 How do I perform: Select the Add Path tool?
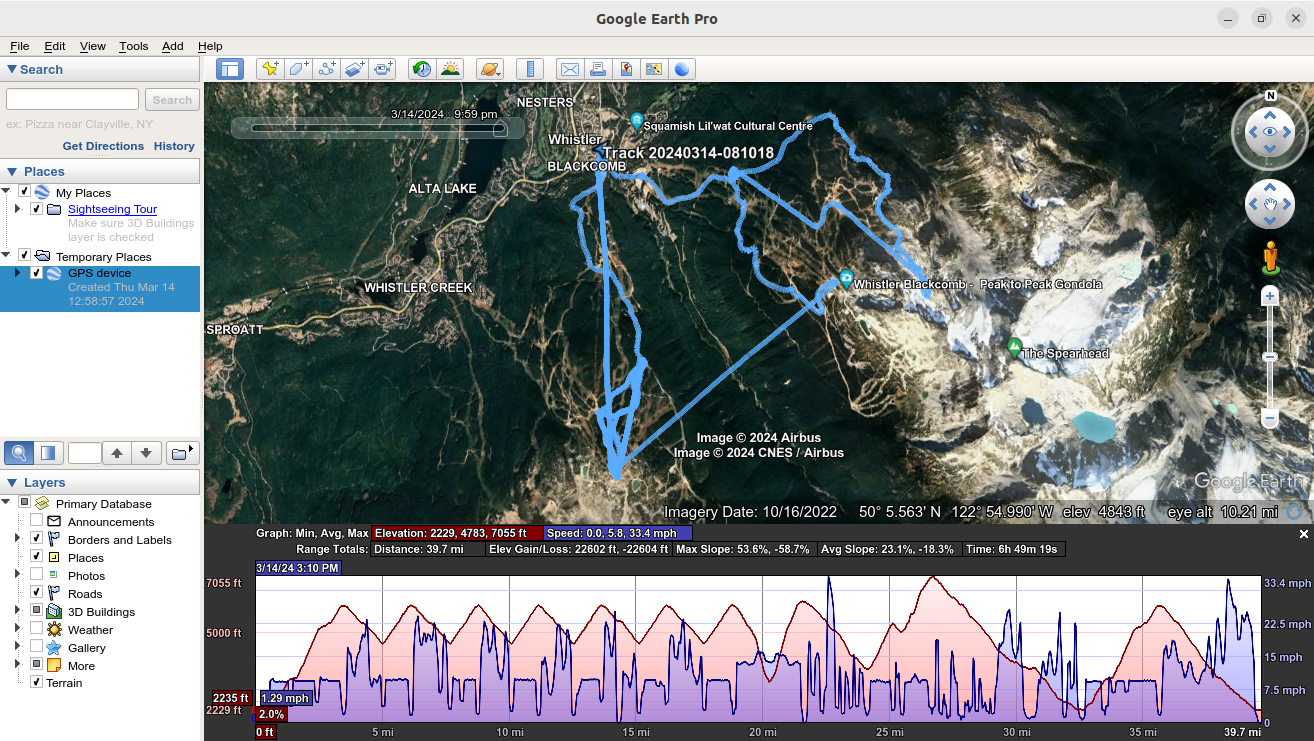point(327,69)
